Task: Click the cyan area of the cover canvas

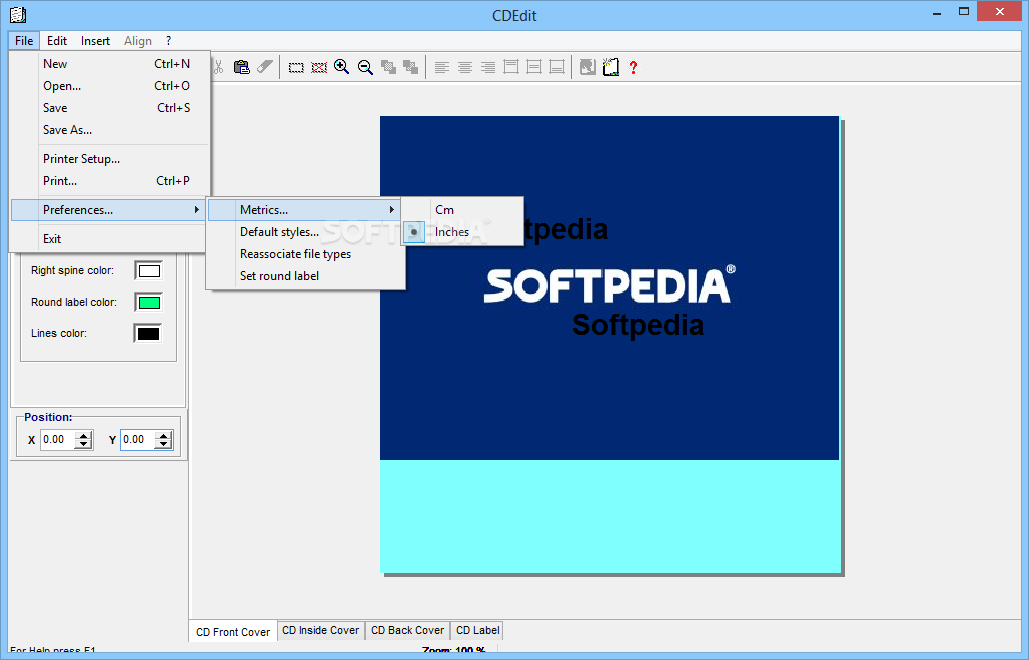Action: (610, 516)
